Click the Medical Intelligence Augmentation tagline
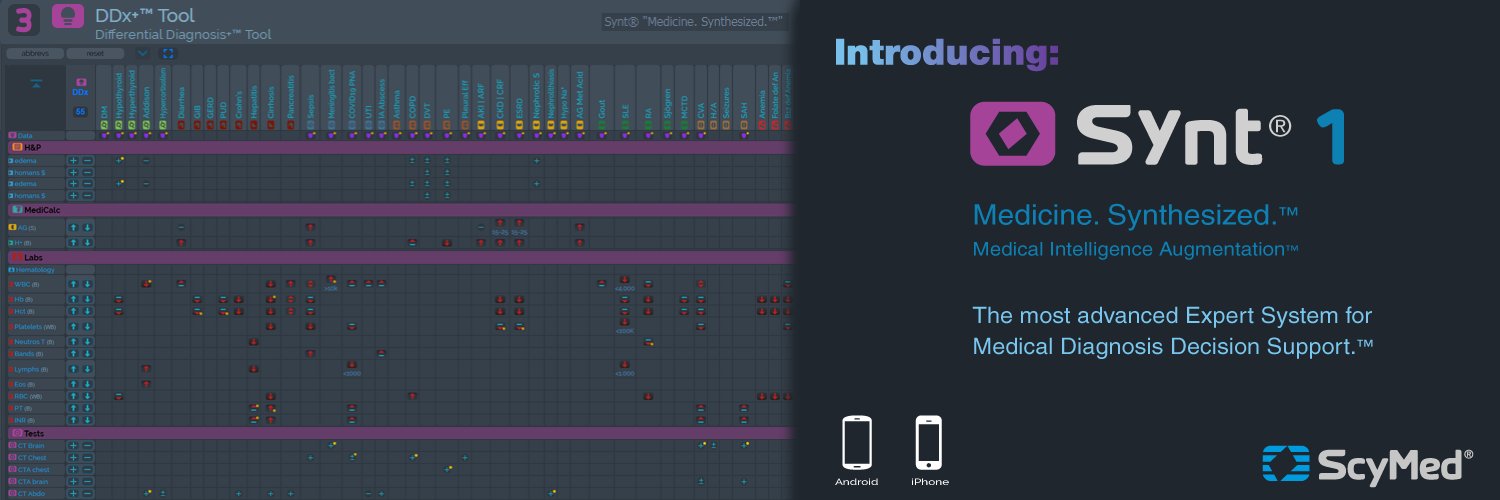The height and width of the screenshot is (500, 1500). [x=1135, y=249]
